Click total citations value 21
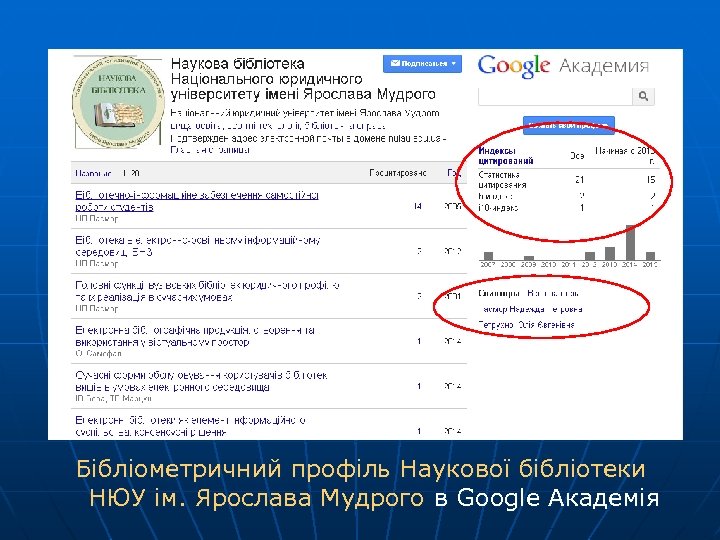 coord(579,180)
